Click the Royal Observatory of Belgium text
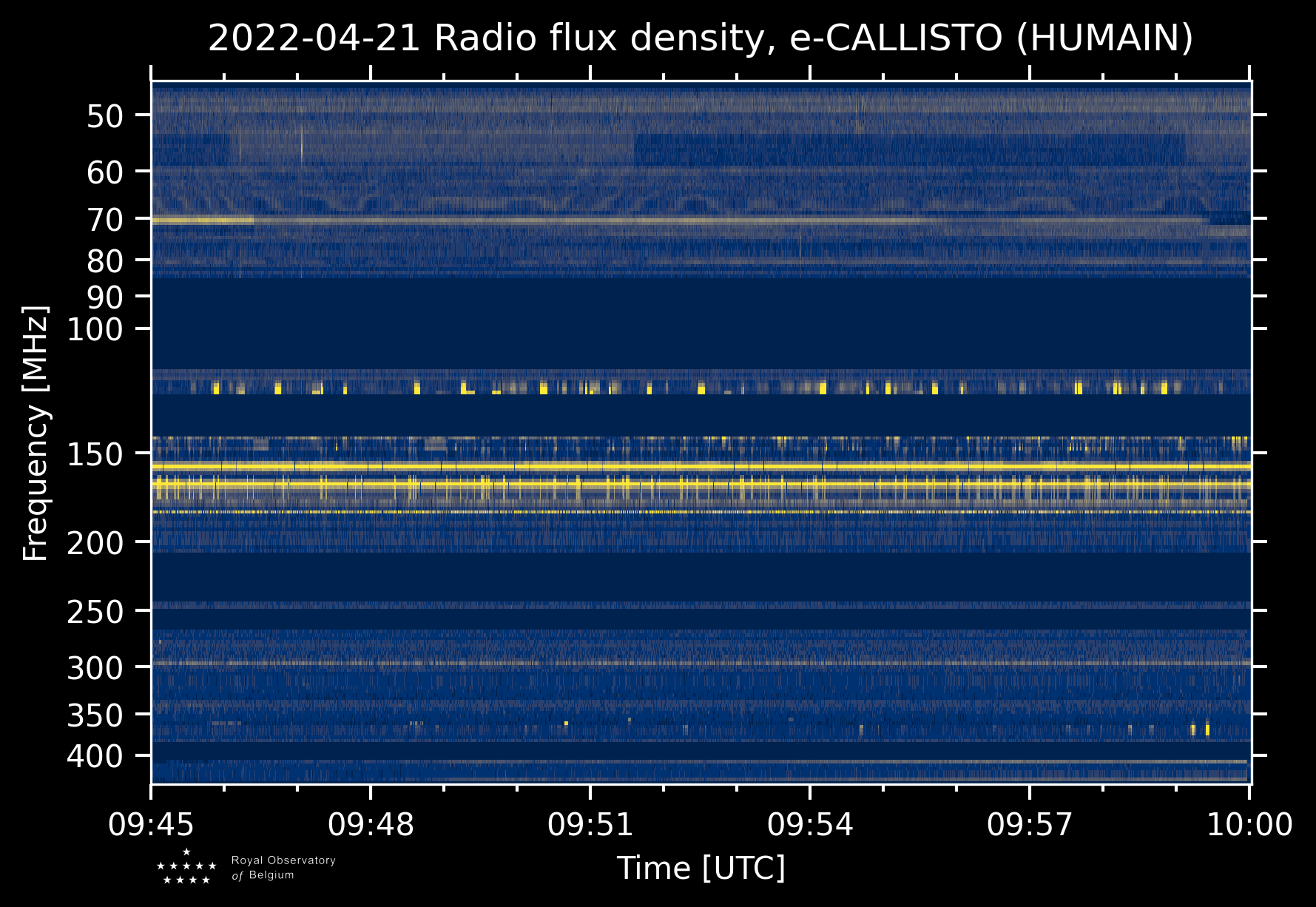Screen dimensions: 1316x907 pyautogui.click(x=283, y=868)
